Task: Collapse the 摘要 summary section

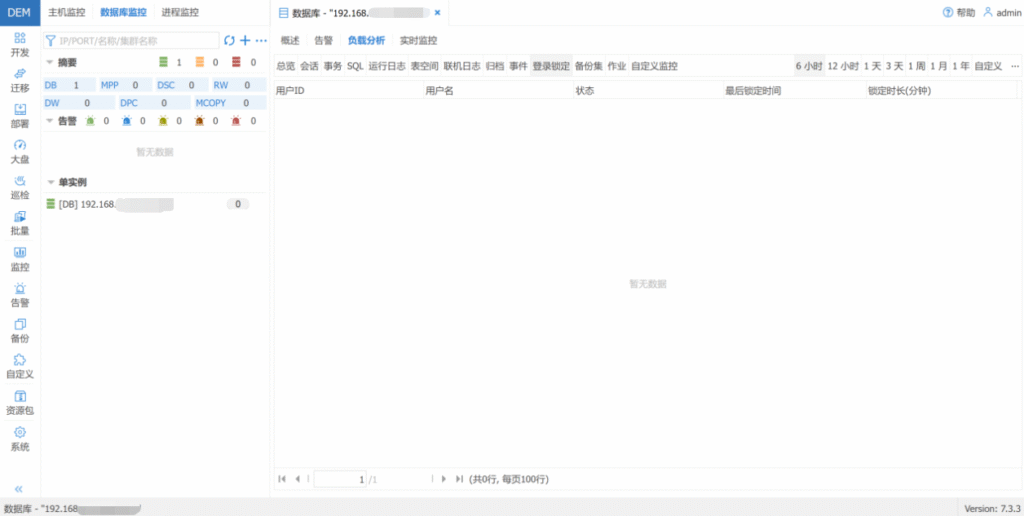Action: tap(50, 62)
